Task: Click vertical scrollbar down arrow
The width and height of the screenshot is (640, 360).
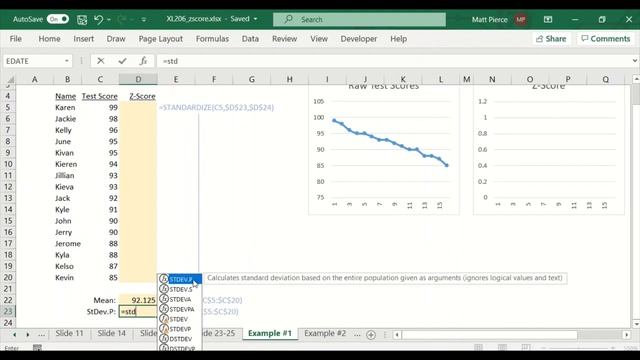Action: (x=636, y=324)
